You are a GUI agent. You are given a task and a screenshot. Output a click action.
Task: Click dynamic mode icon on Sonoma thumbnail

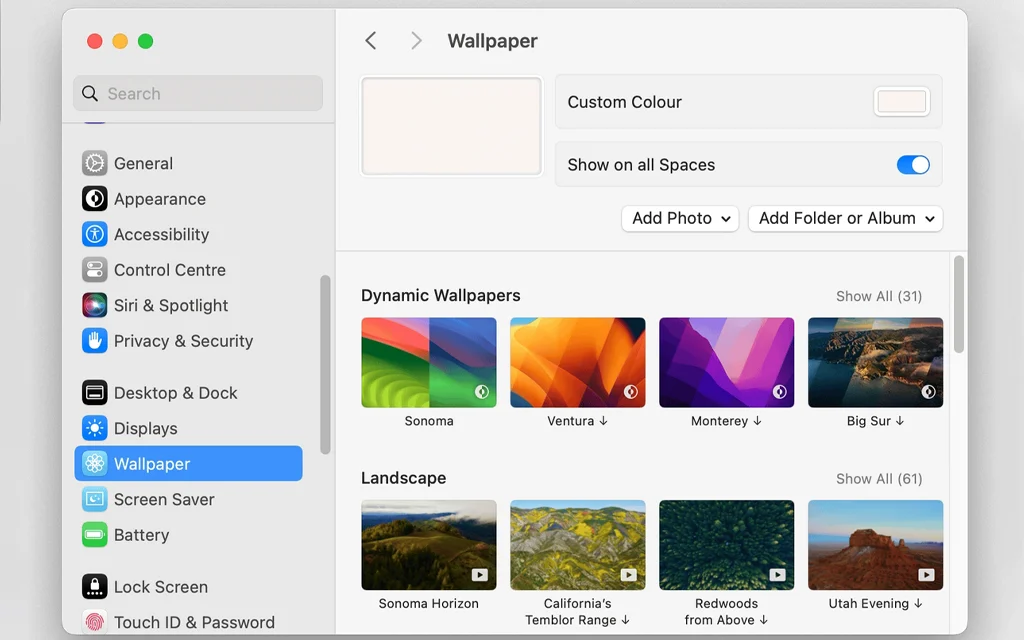pos(481,392)
